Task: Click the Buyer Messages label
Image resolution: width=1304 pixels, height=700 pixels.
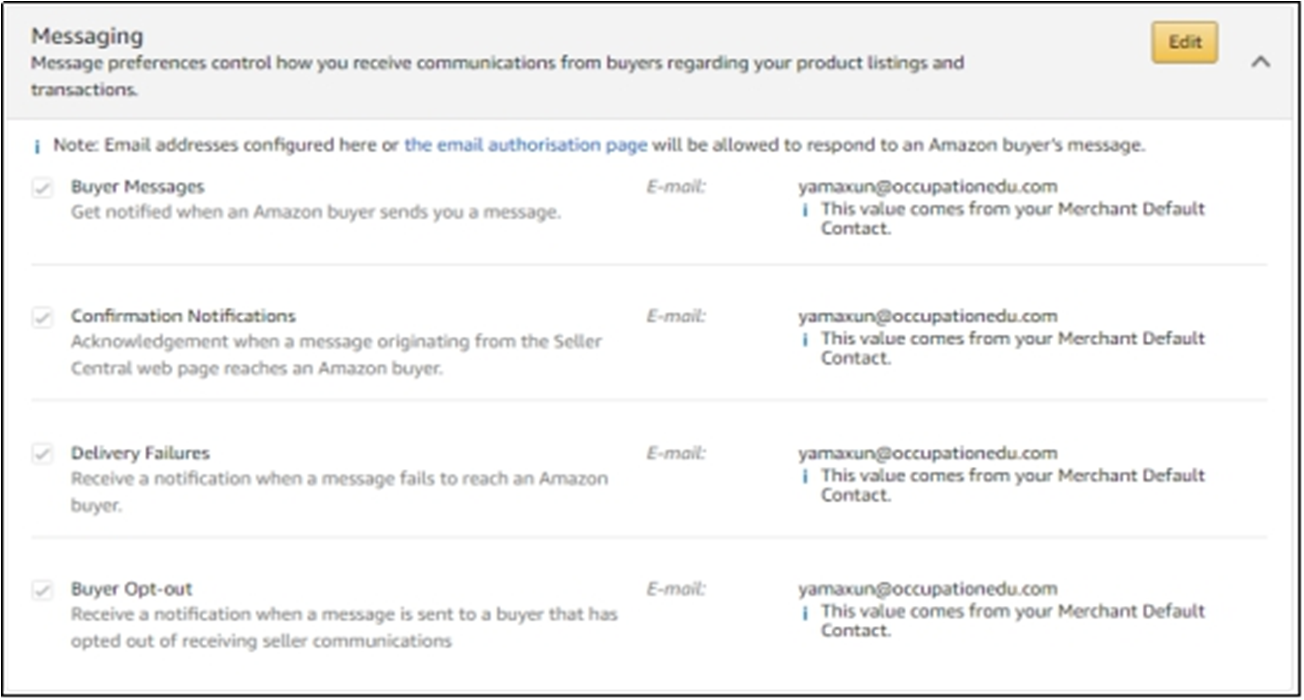Action: (137, 186)
